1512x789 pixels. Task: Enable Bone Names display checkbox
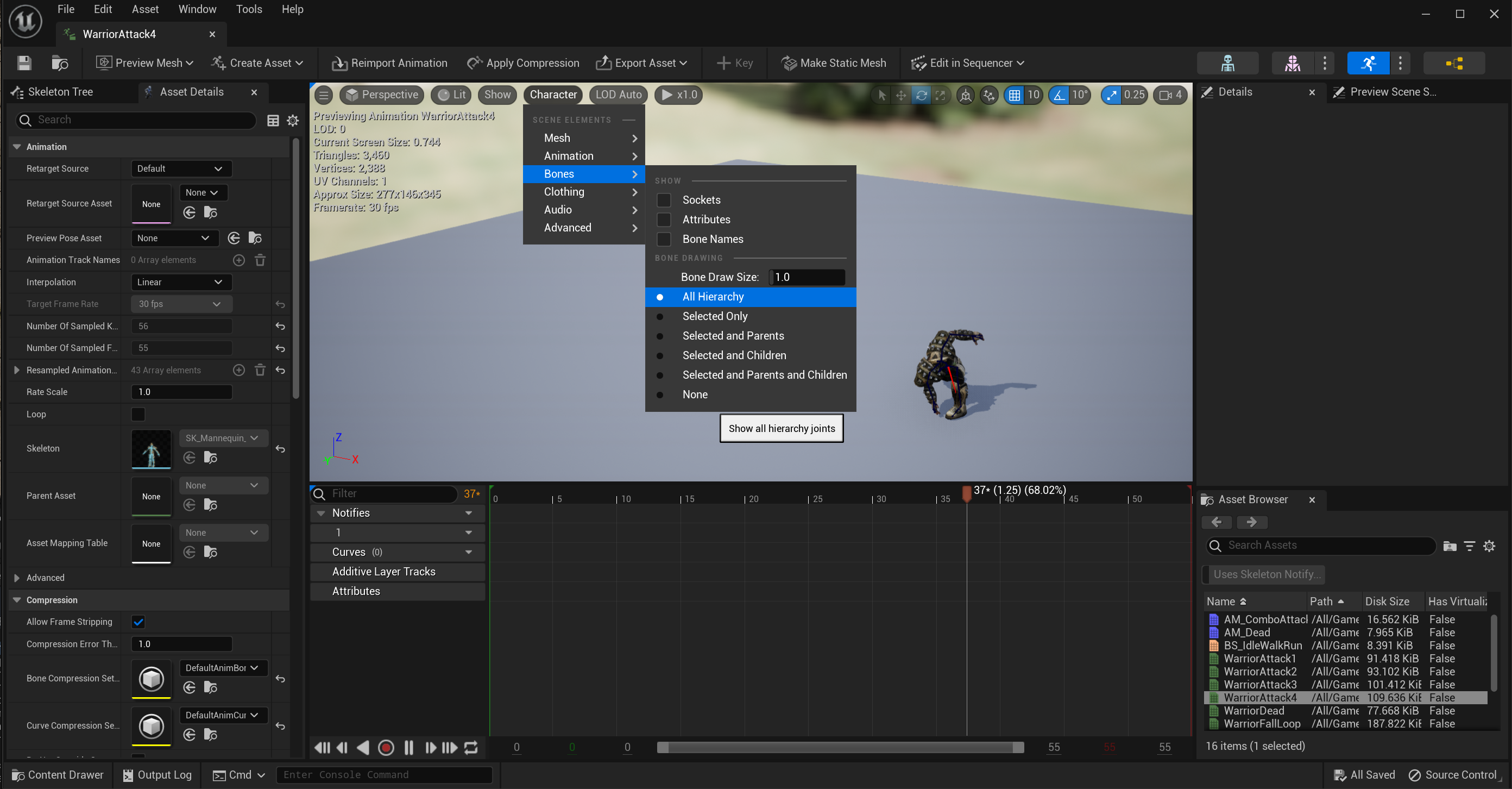(x=664, y=239)
